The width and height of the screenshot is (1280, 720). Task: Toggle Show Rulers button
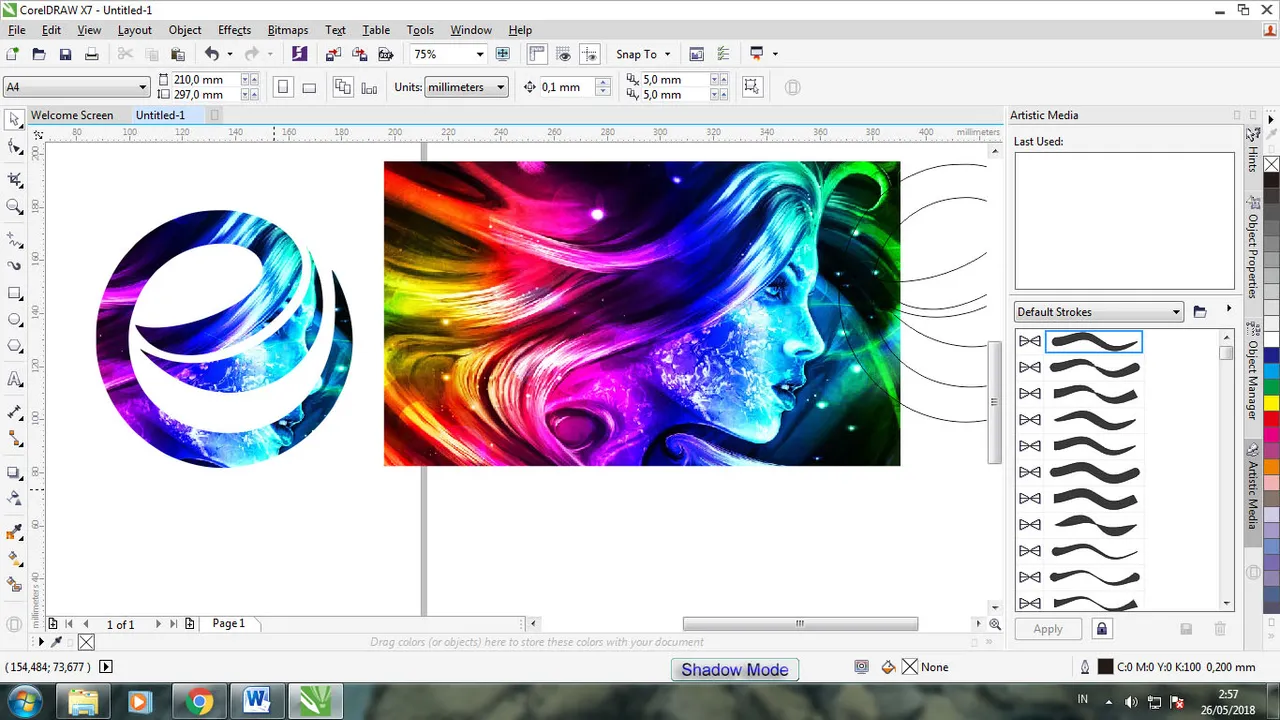[537, 54]
